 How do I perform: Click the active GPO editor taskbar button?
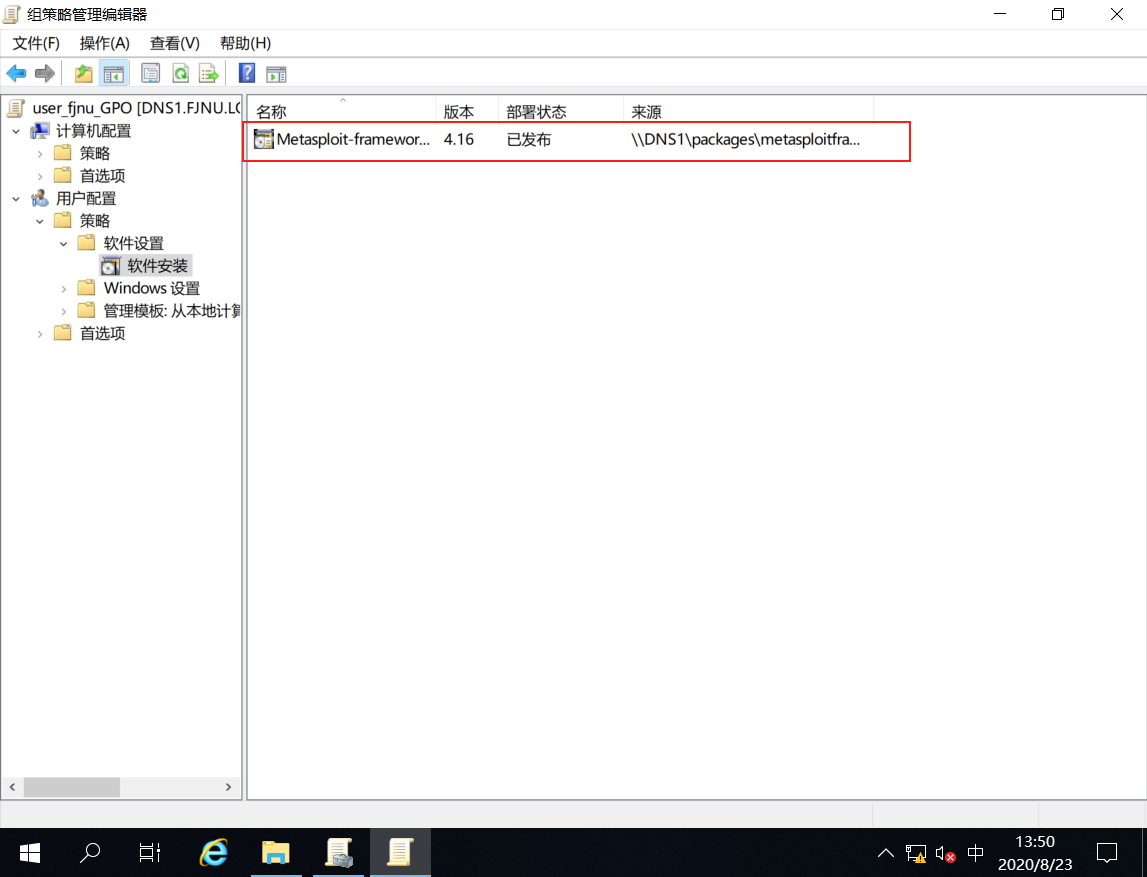point(400,853)
